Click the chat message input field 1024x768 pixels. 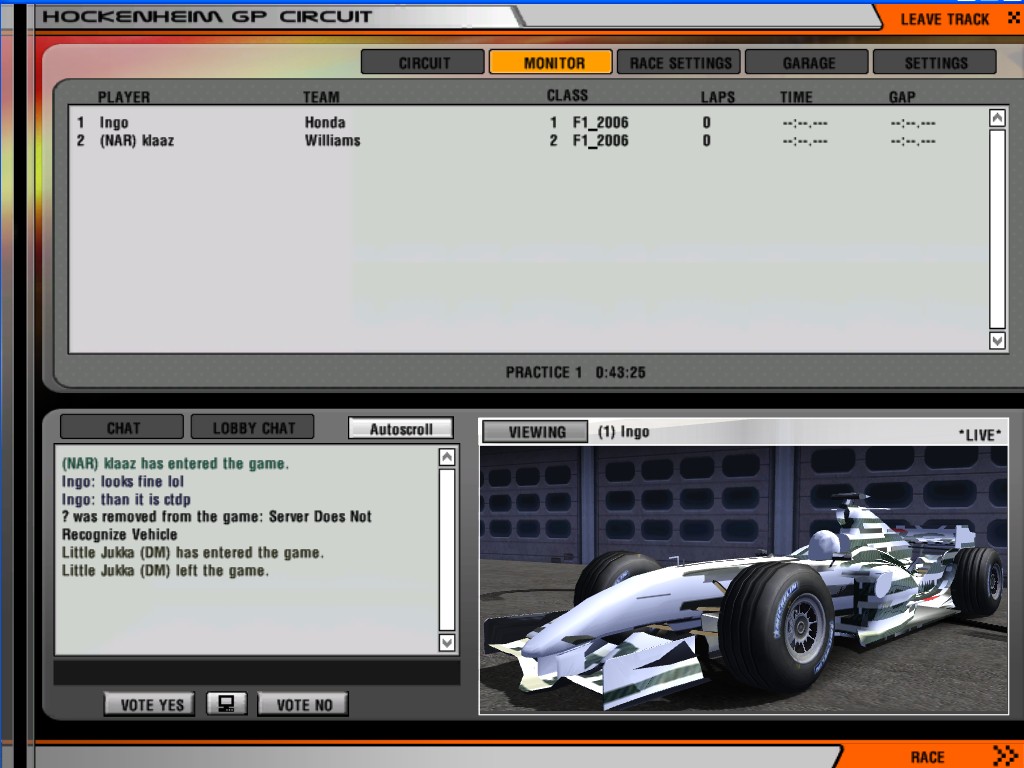pos(256,672)
